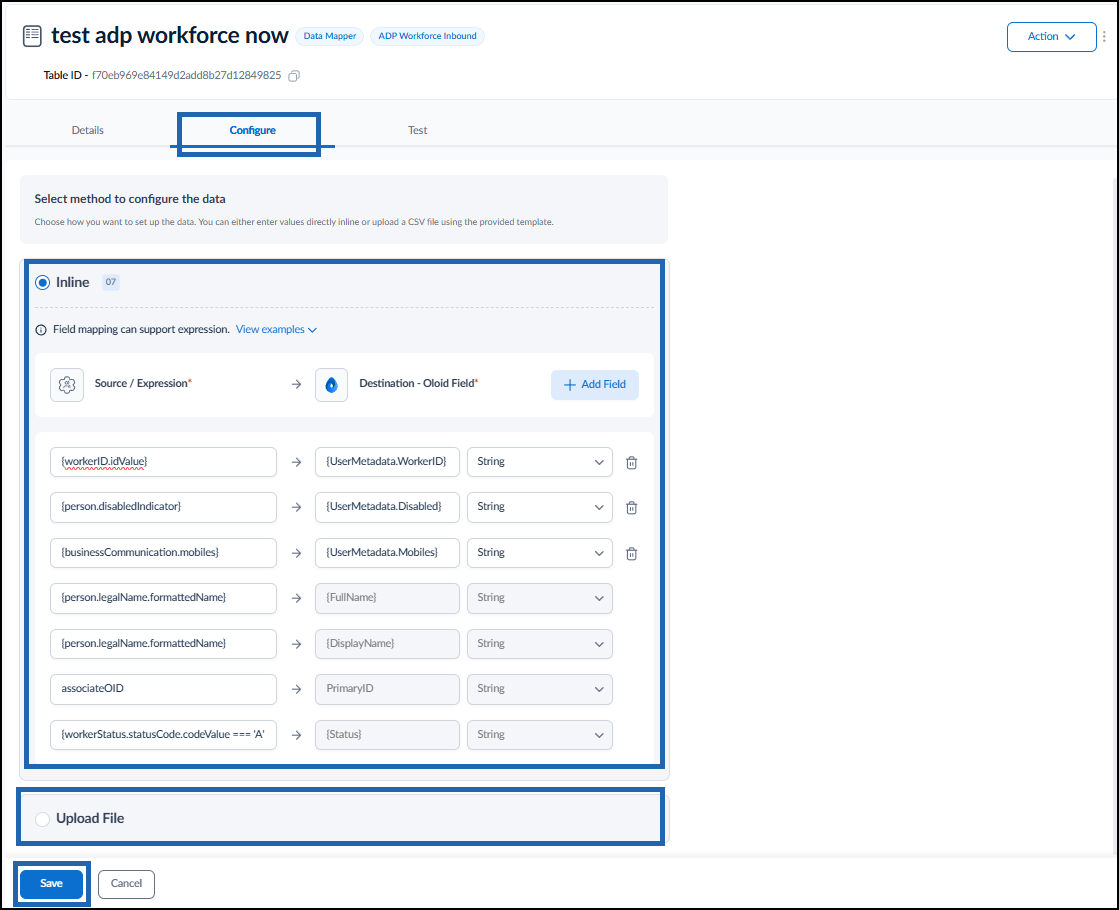This screenshot has width=1119, height=910.
Task: Copy the Table ID to clipboard
Action: point(293,76)
